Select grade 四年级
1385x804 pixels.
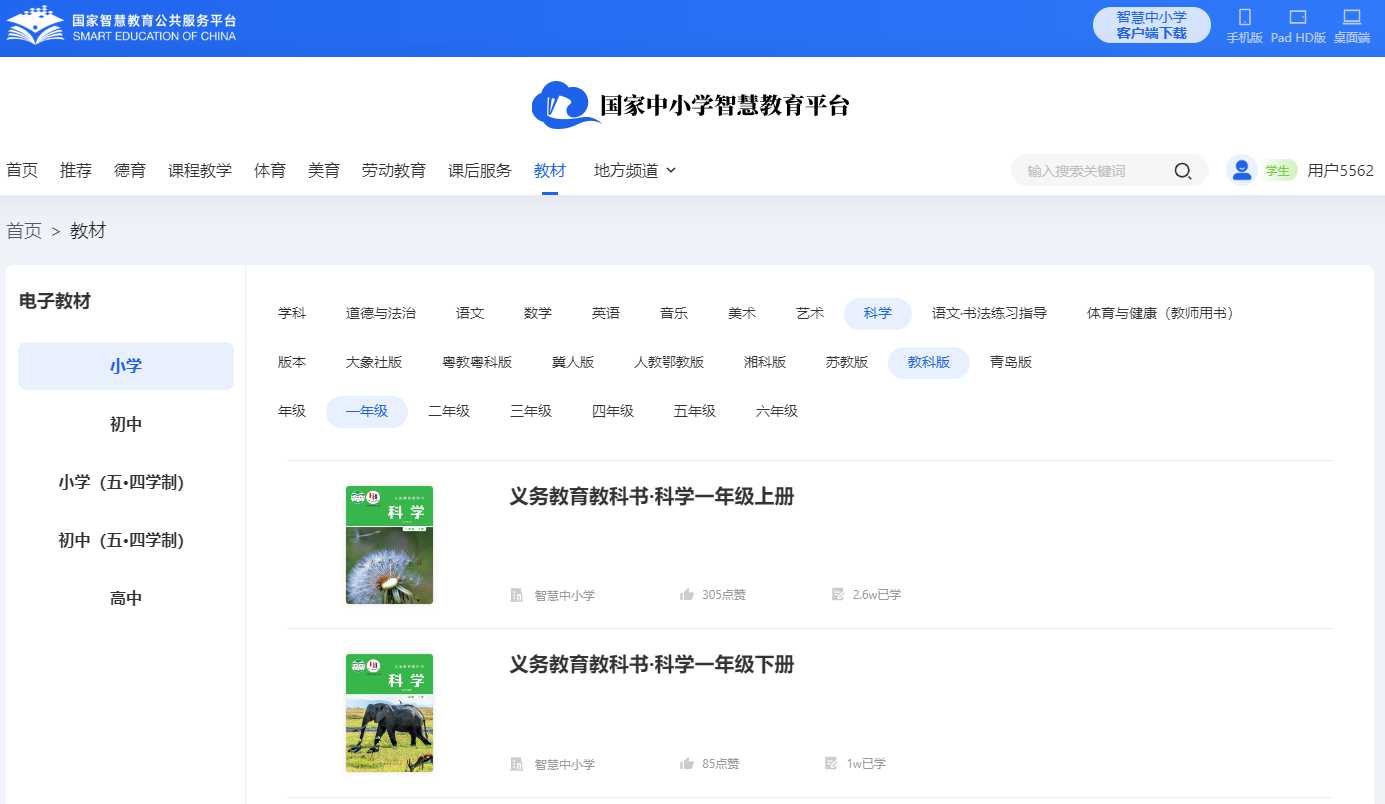613,411
